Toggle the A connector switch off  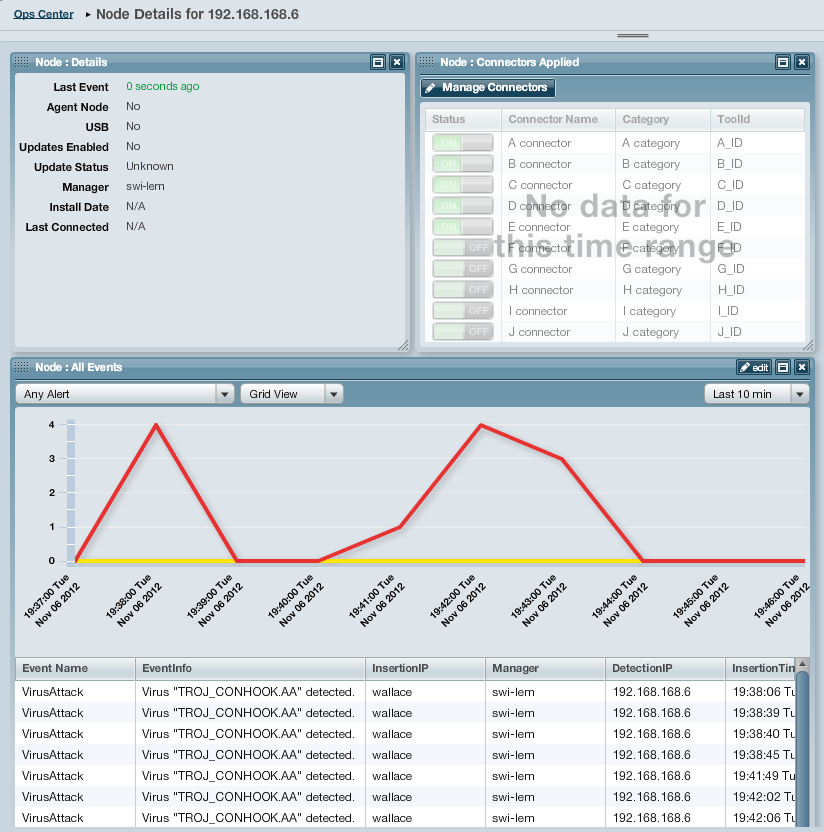463,143
